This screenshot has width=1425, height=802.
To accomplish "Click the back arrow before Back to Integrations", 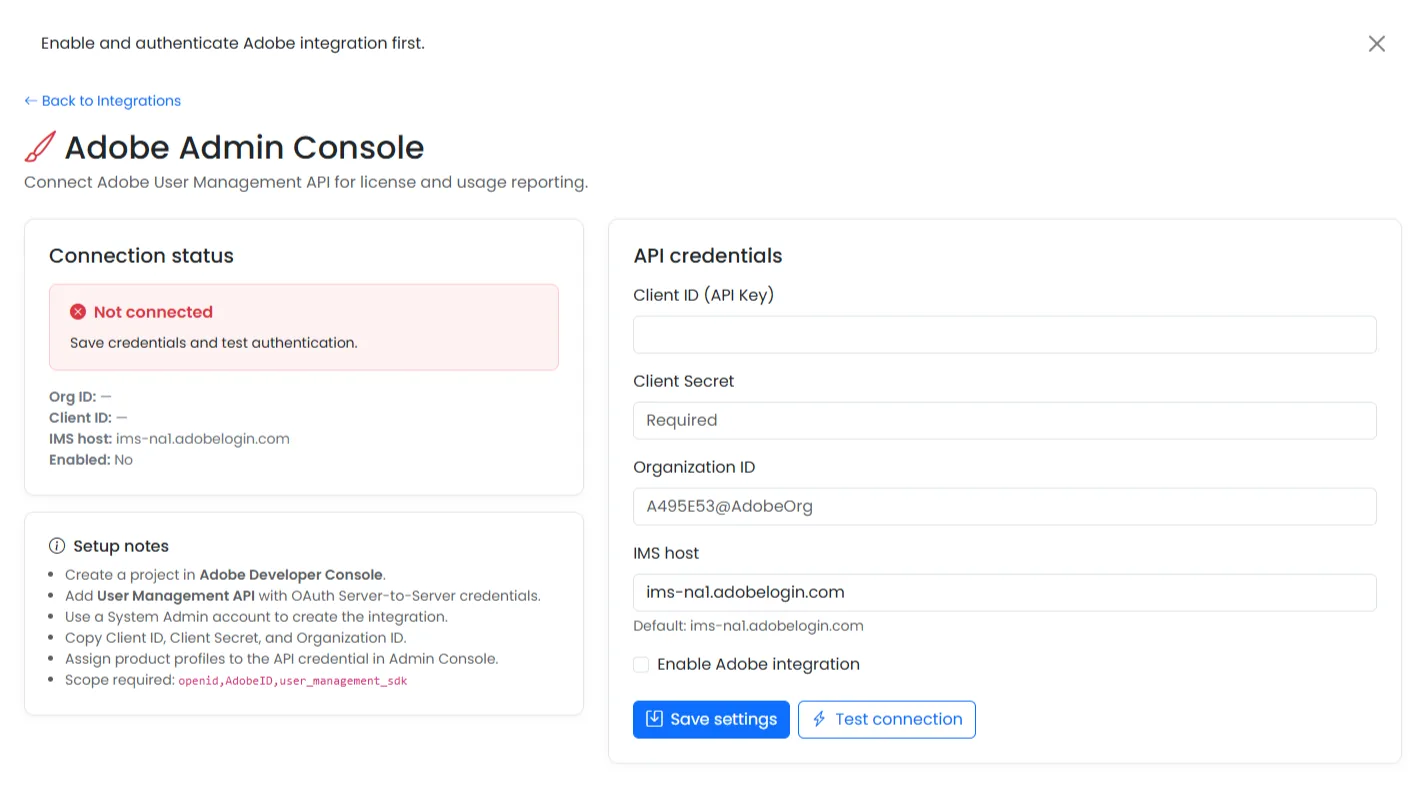I will (31, 101).
